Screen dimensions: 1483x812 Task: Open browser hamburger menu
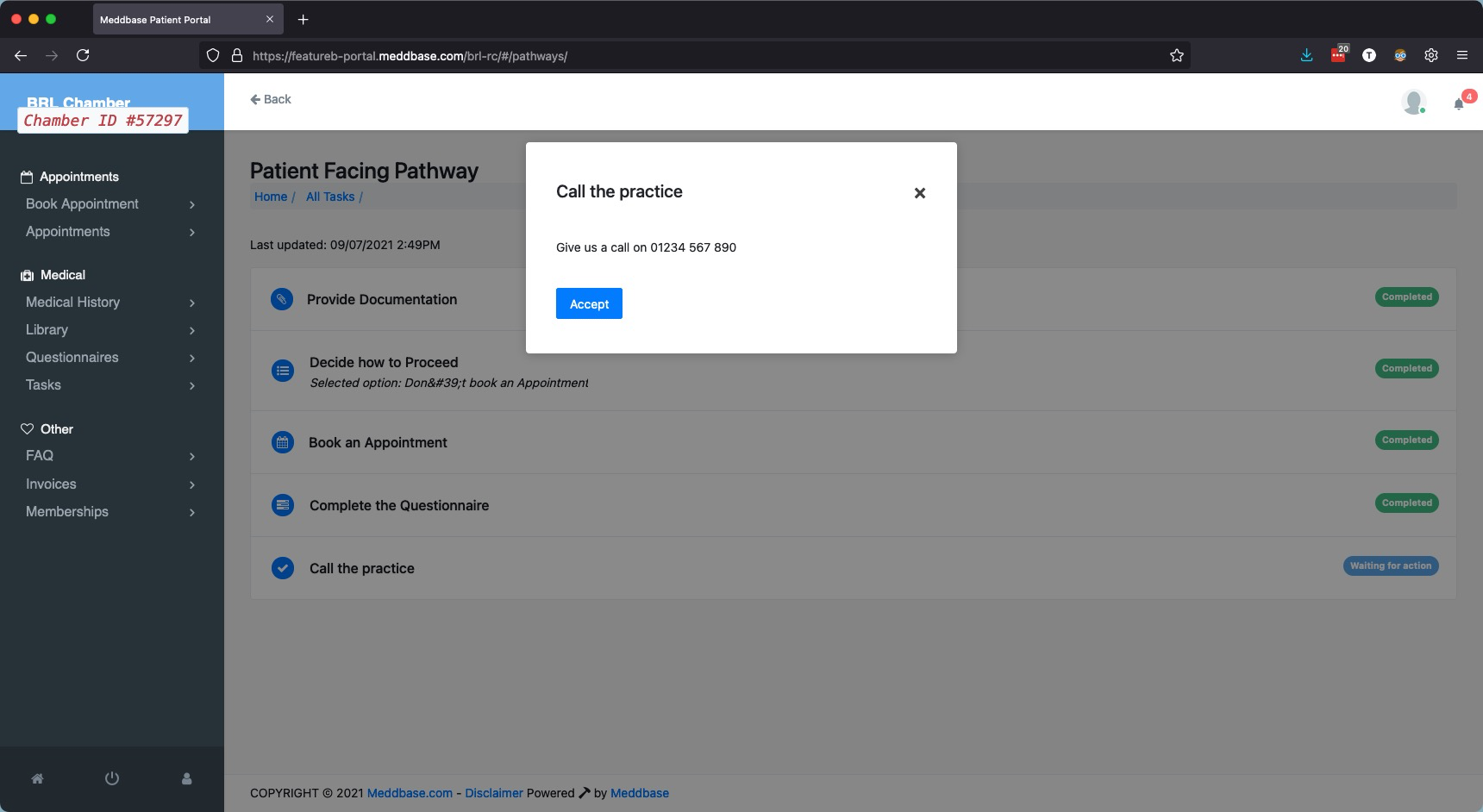(1461, 55)
